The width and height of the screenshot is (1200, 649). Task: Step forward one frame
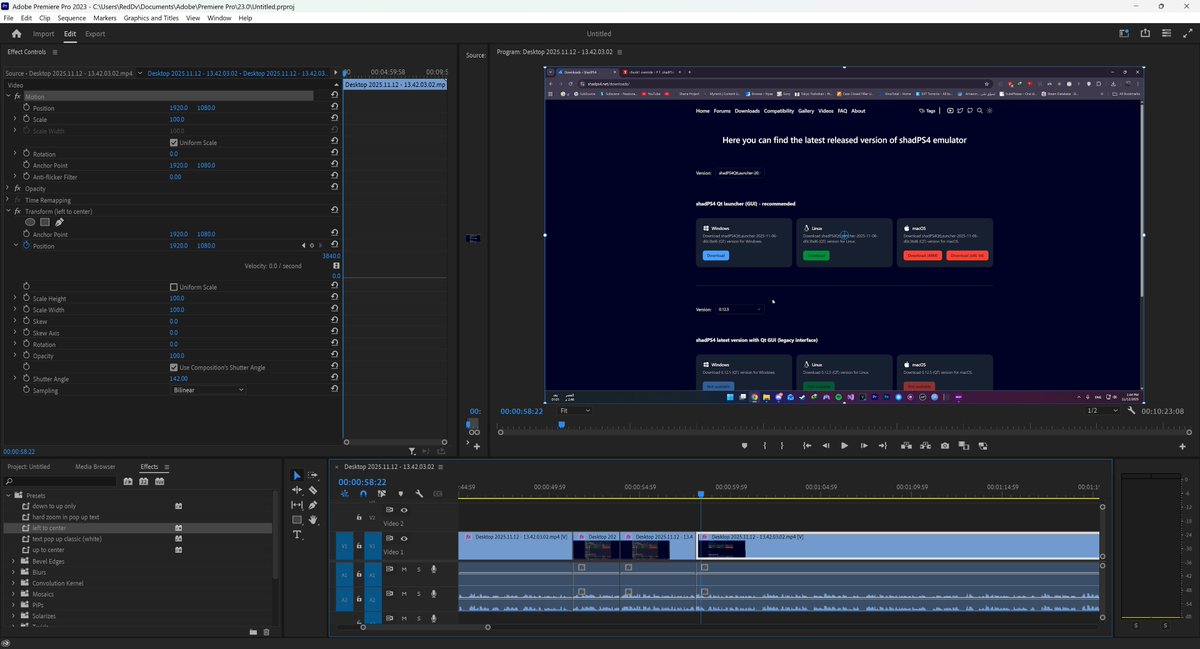(x=863, y=446)
